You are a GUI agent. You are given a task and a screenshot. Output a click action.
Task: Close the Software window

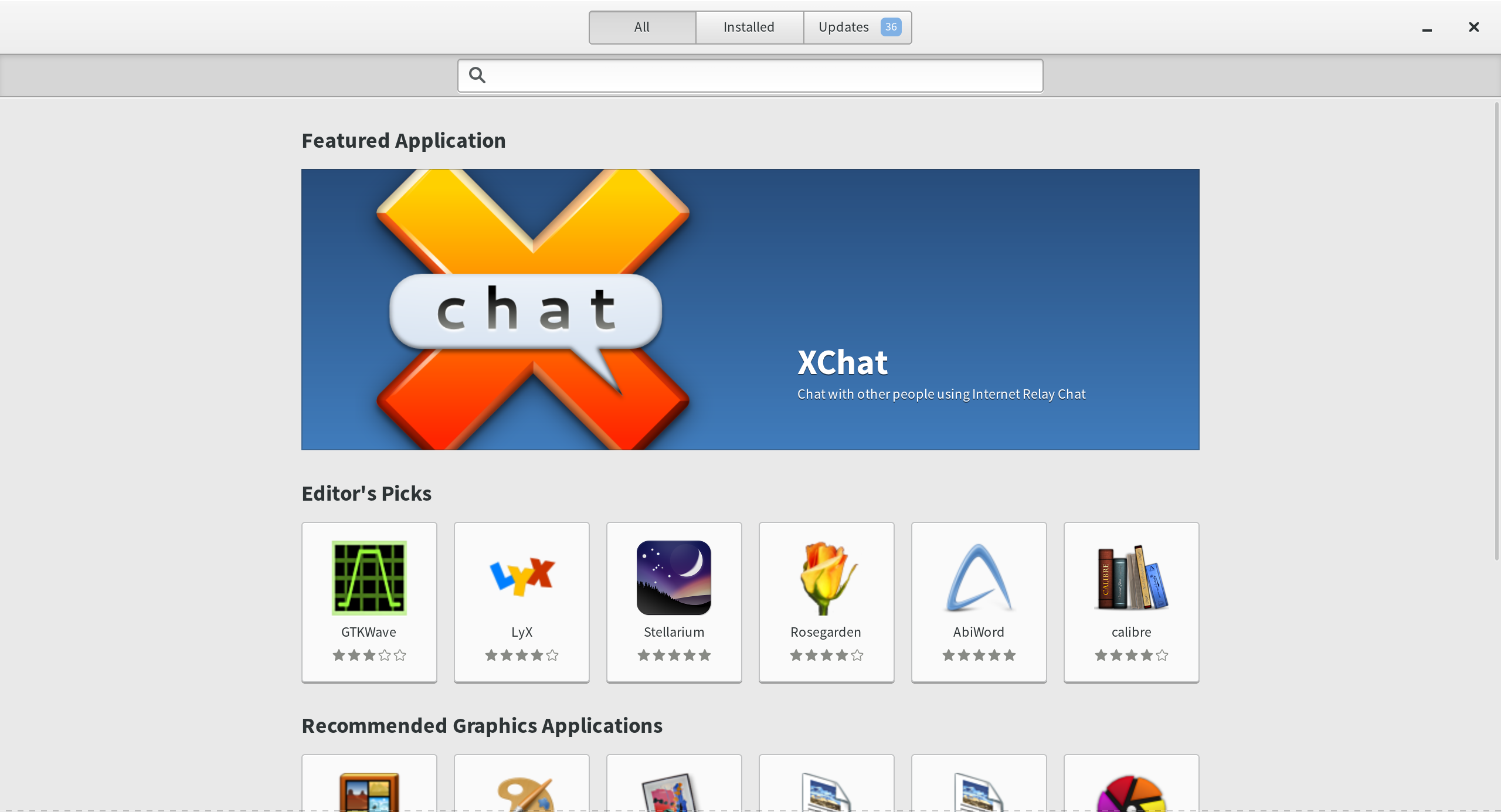(x=1474, y=27)
